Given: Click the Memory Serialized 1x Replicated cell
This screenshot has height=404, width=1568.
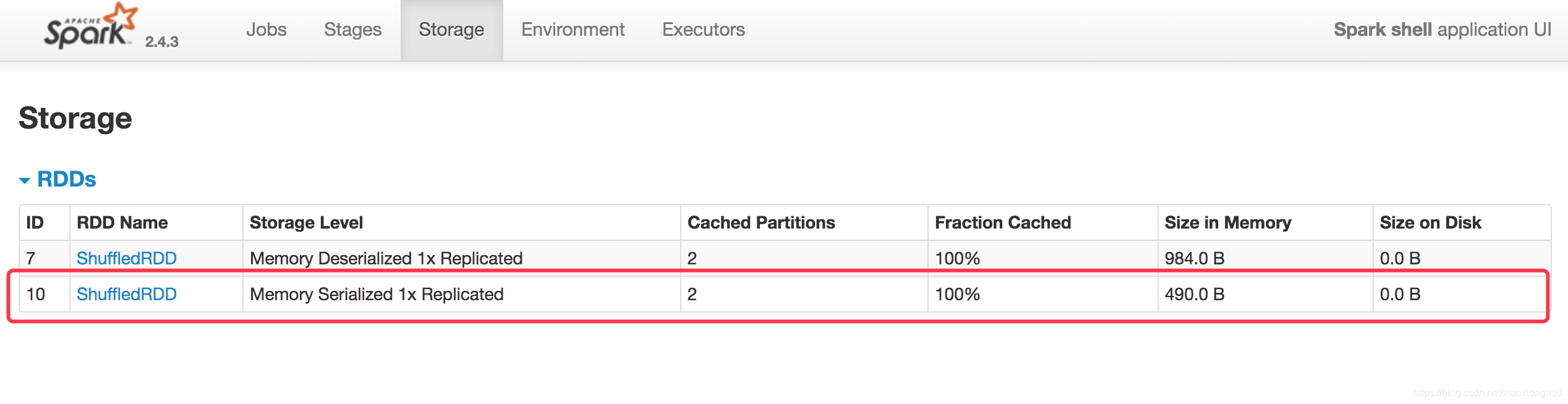Looking at the screenshot, I should [x=377, y=294].
